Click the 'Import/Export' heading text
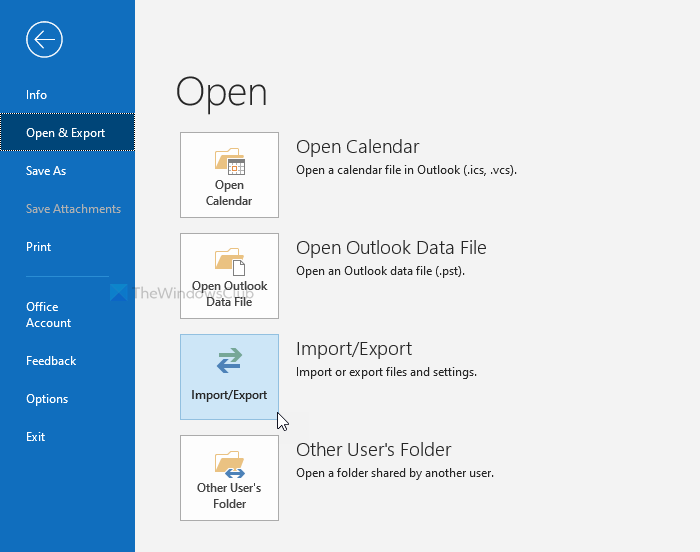The height and width of the screenshot is (552, 700). tap(354, 349)
